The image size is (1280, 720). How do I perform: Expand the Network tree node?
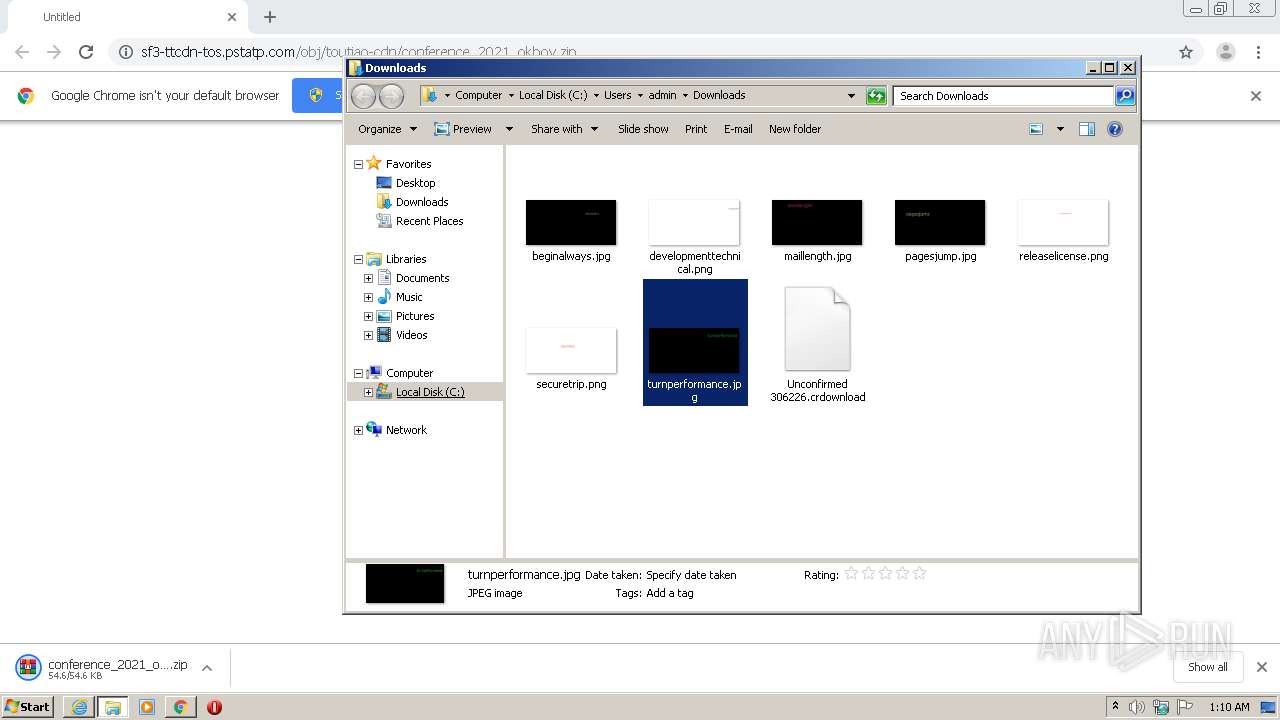(x=358, y=430)
